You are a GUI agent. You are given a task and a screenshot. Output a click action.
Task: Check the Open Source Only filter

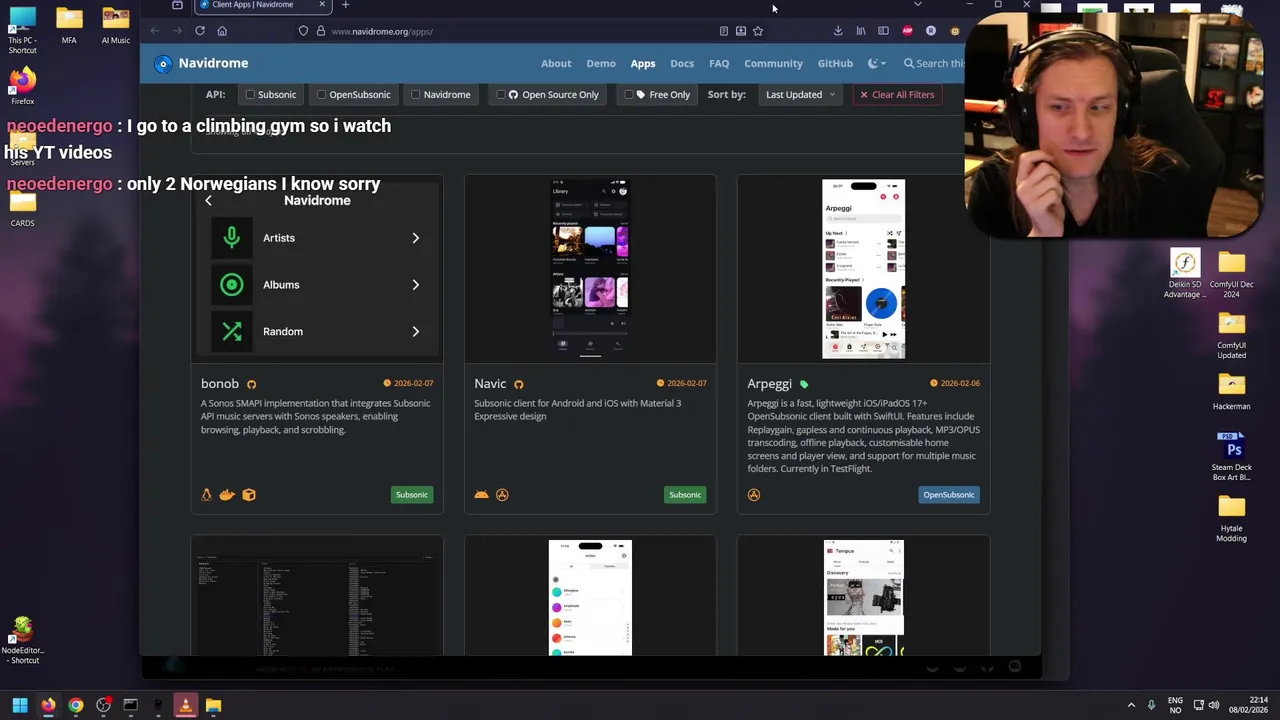click(501, 95)
